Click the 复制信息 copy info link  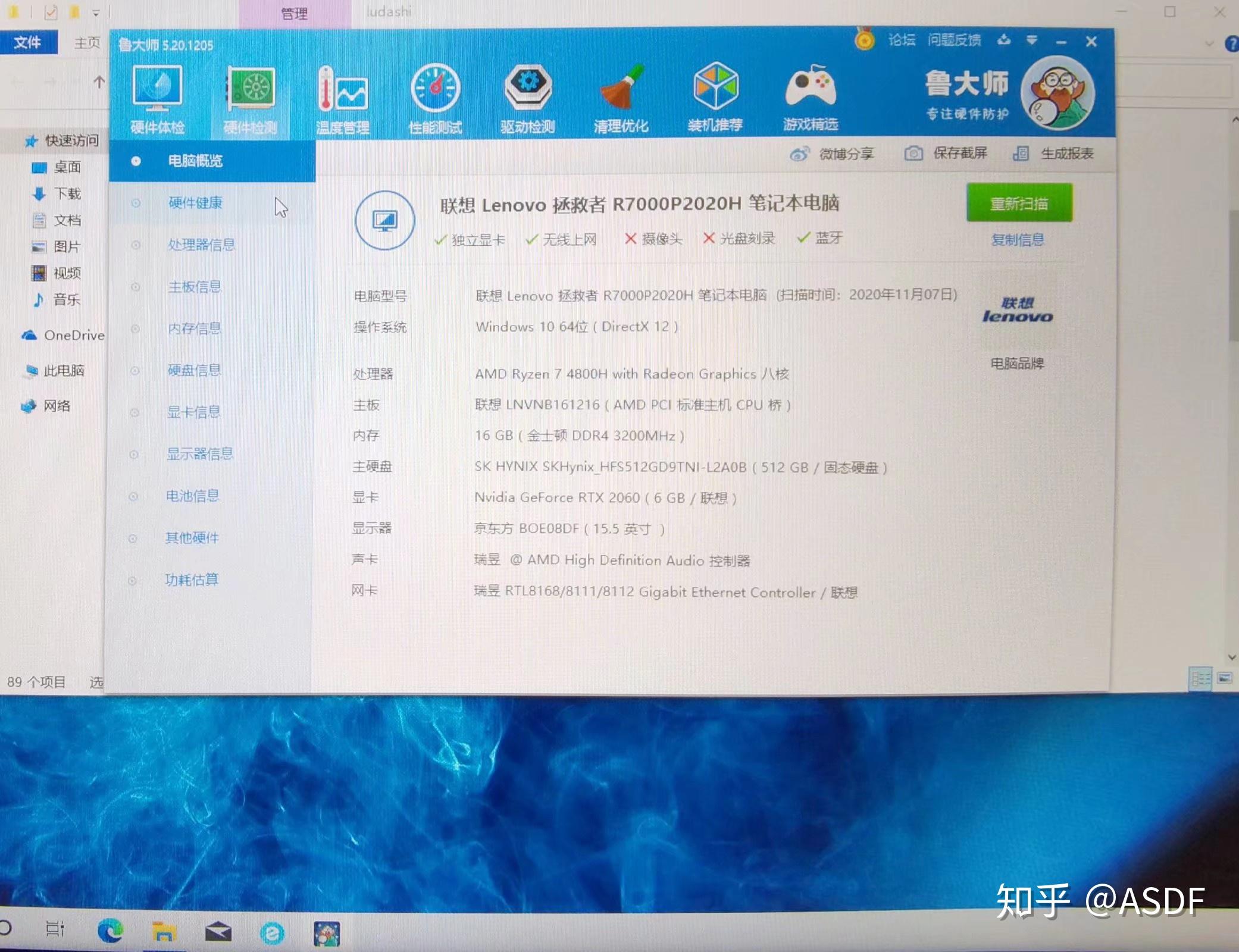coord(1018,240)
